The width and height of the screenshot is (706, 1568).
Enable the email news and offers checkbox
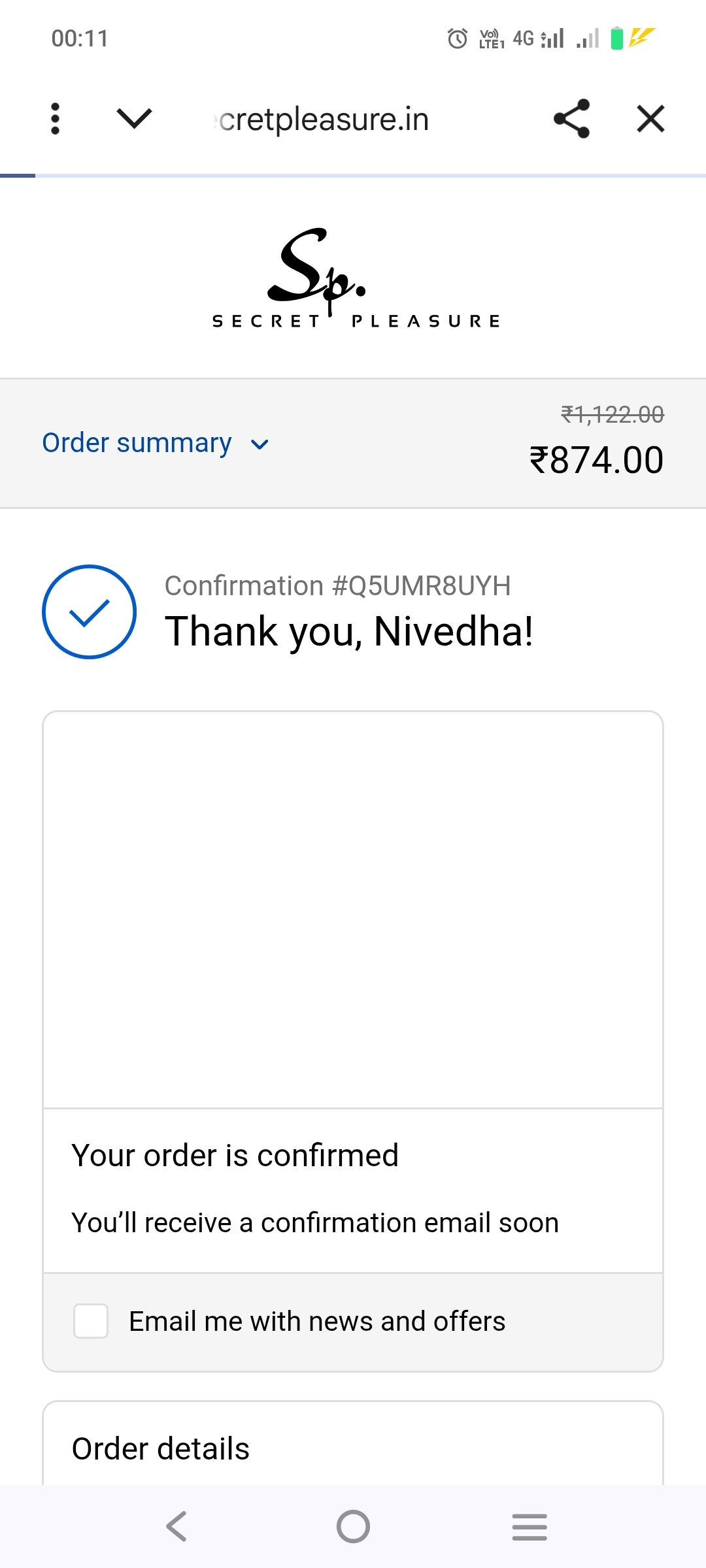pyautogui.click(x=91, y=1321)
